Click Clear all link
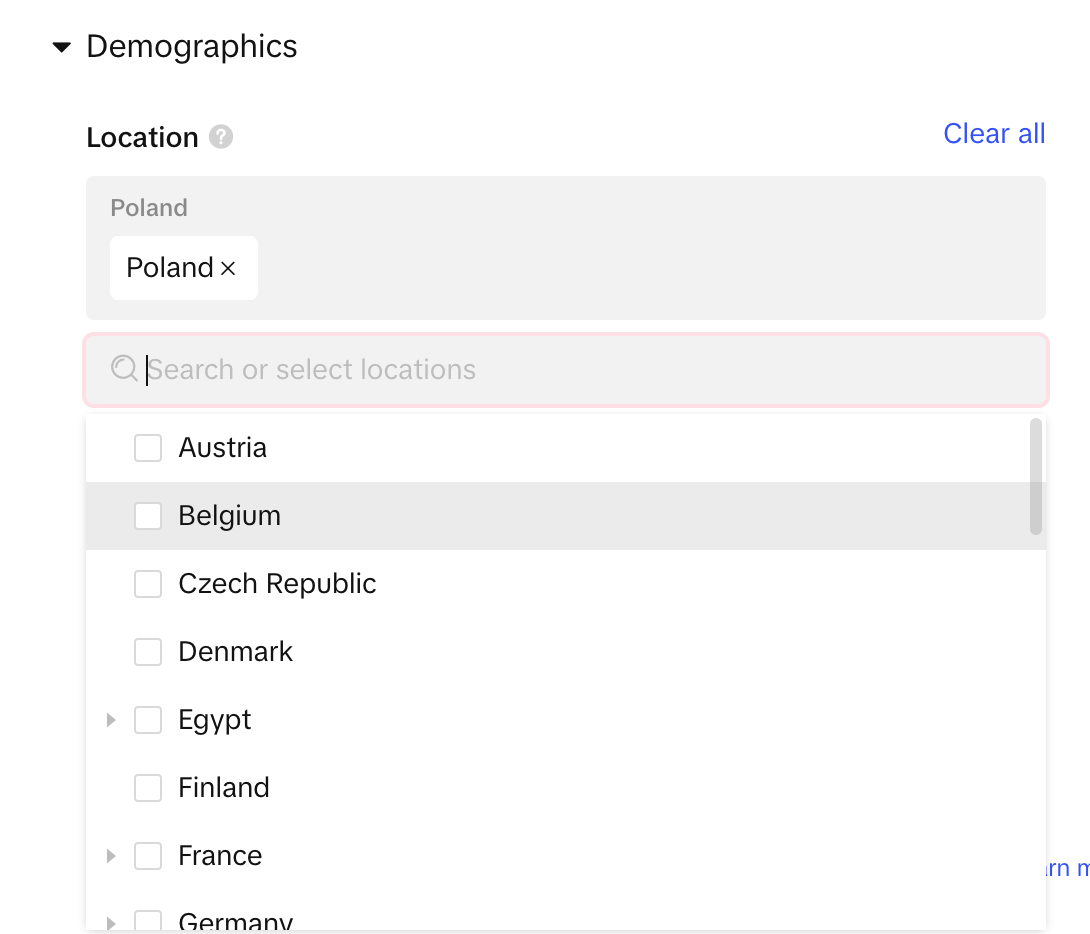Image resolution: width=1090 pixels, height=934 pixels. [x=993, y=134]
